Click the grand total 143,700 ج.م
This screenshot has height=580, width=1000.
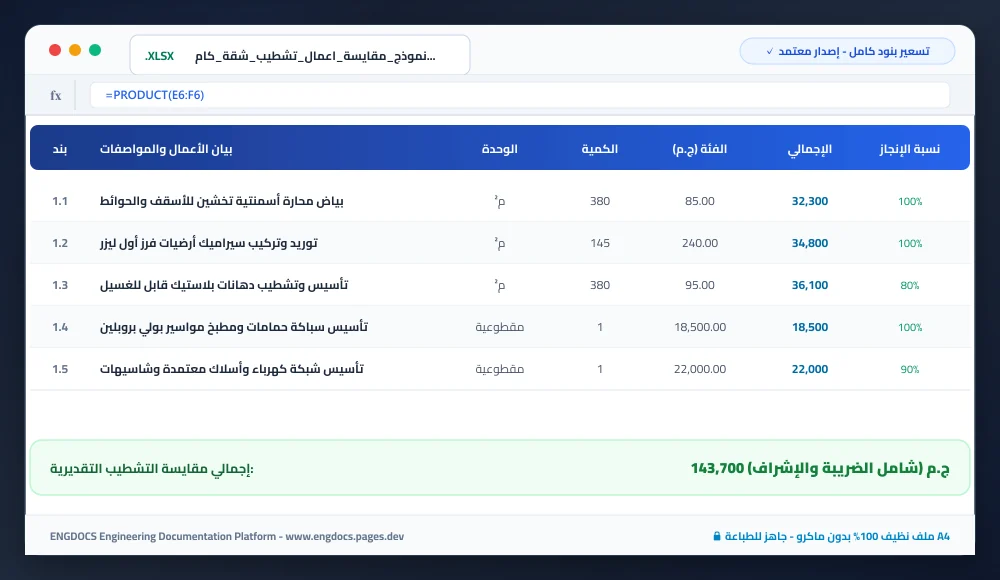coord(820,468)
